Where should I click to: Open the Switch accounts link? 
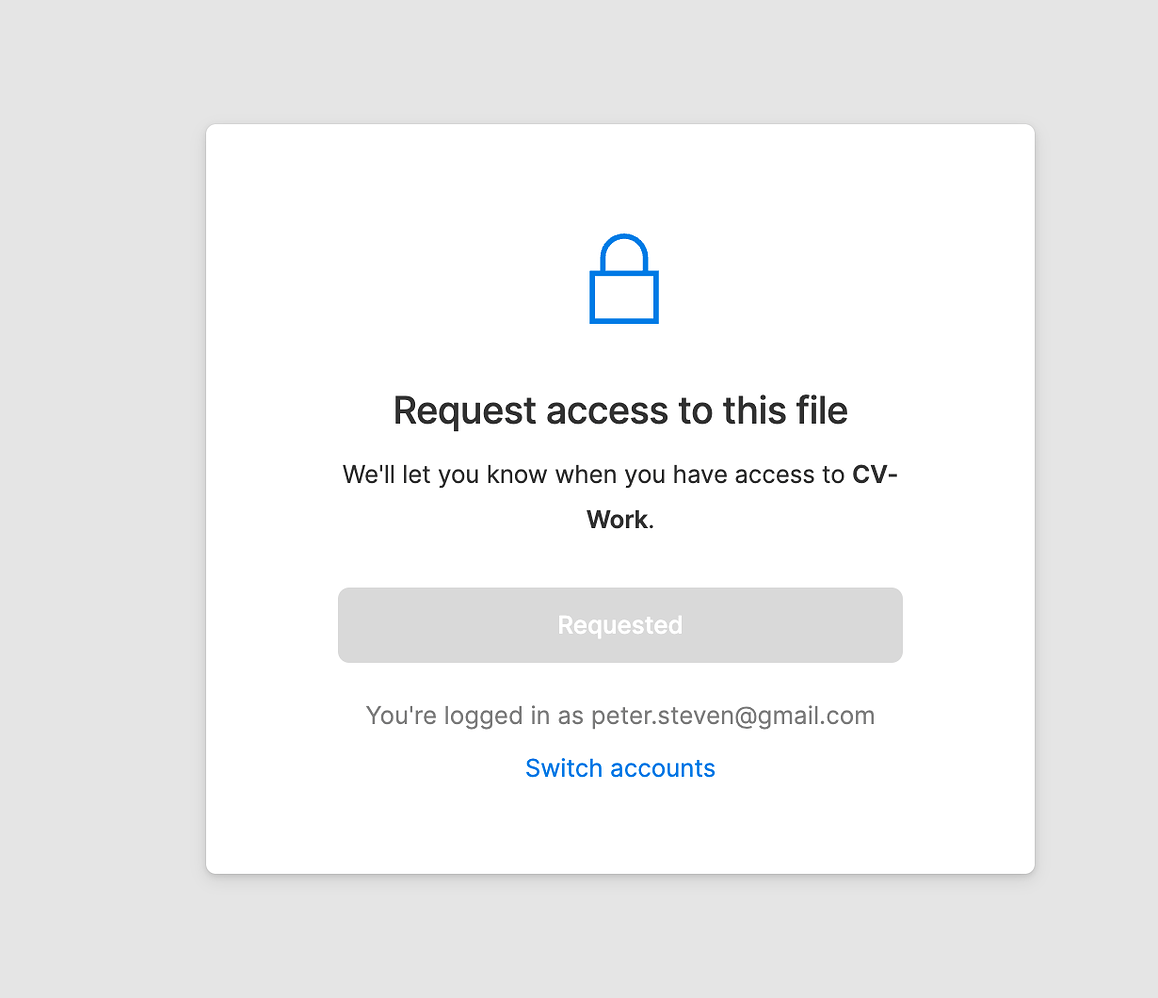click(x=620, y=768)
